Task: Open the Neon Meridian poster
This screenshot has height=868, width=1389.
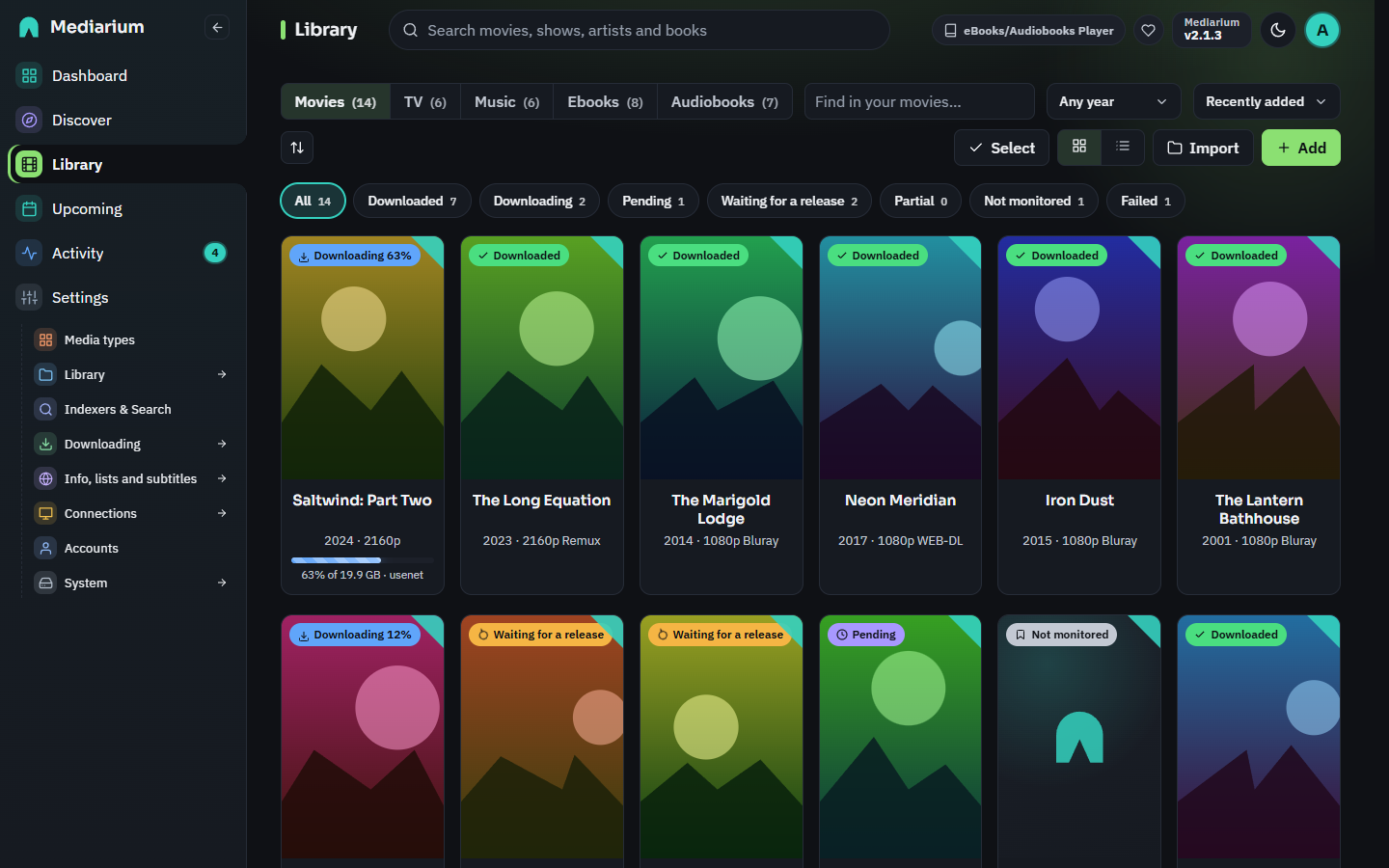Action: point(900,358)
